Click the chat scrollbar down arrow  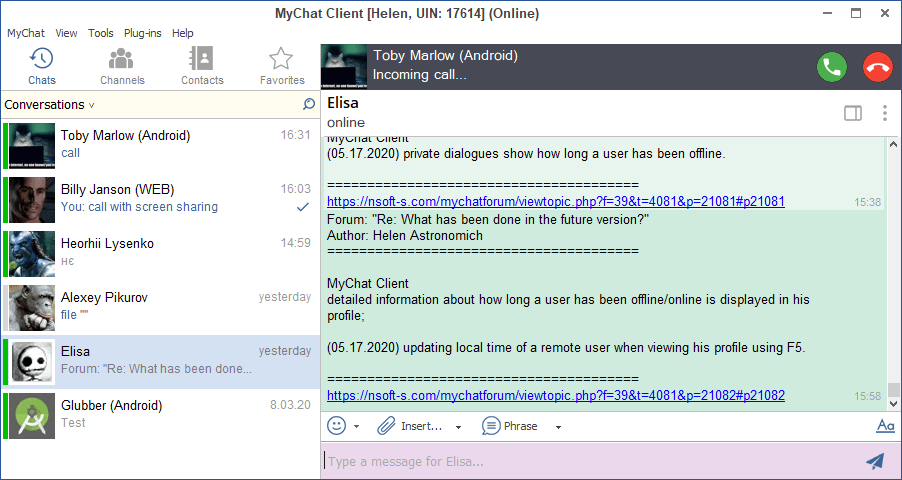893,404
